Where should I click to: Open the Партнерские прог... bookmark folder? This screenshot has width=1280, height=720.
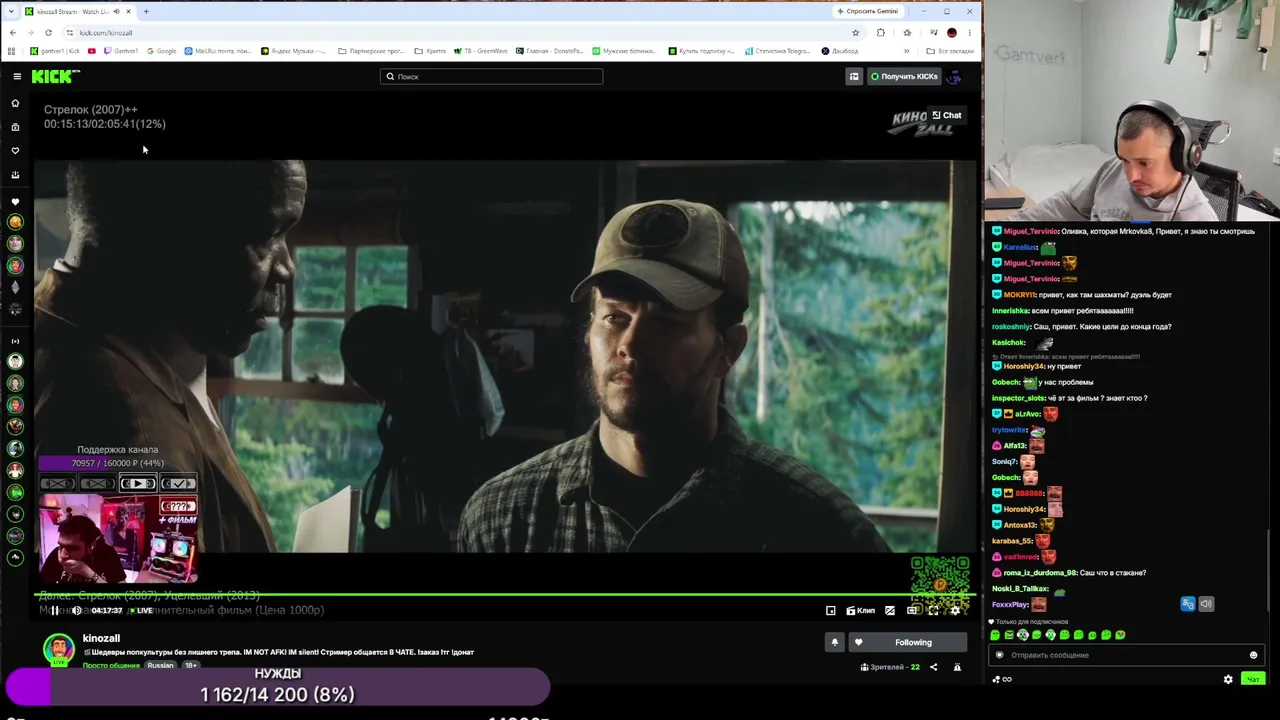click(371, 51)
